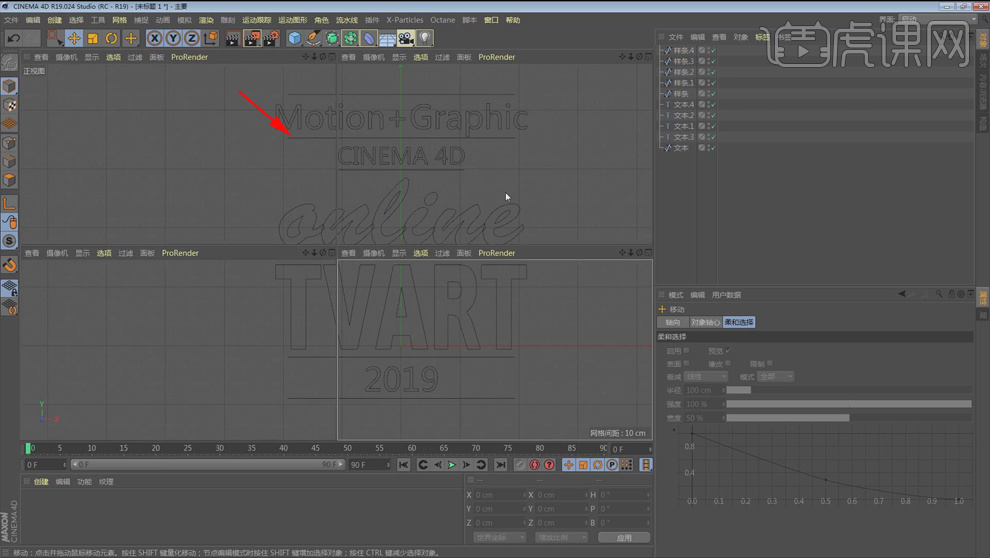
Task: Open Edit Render Settings gear clapperboard
Action: pos(271,39)
